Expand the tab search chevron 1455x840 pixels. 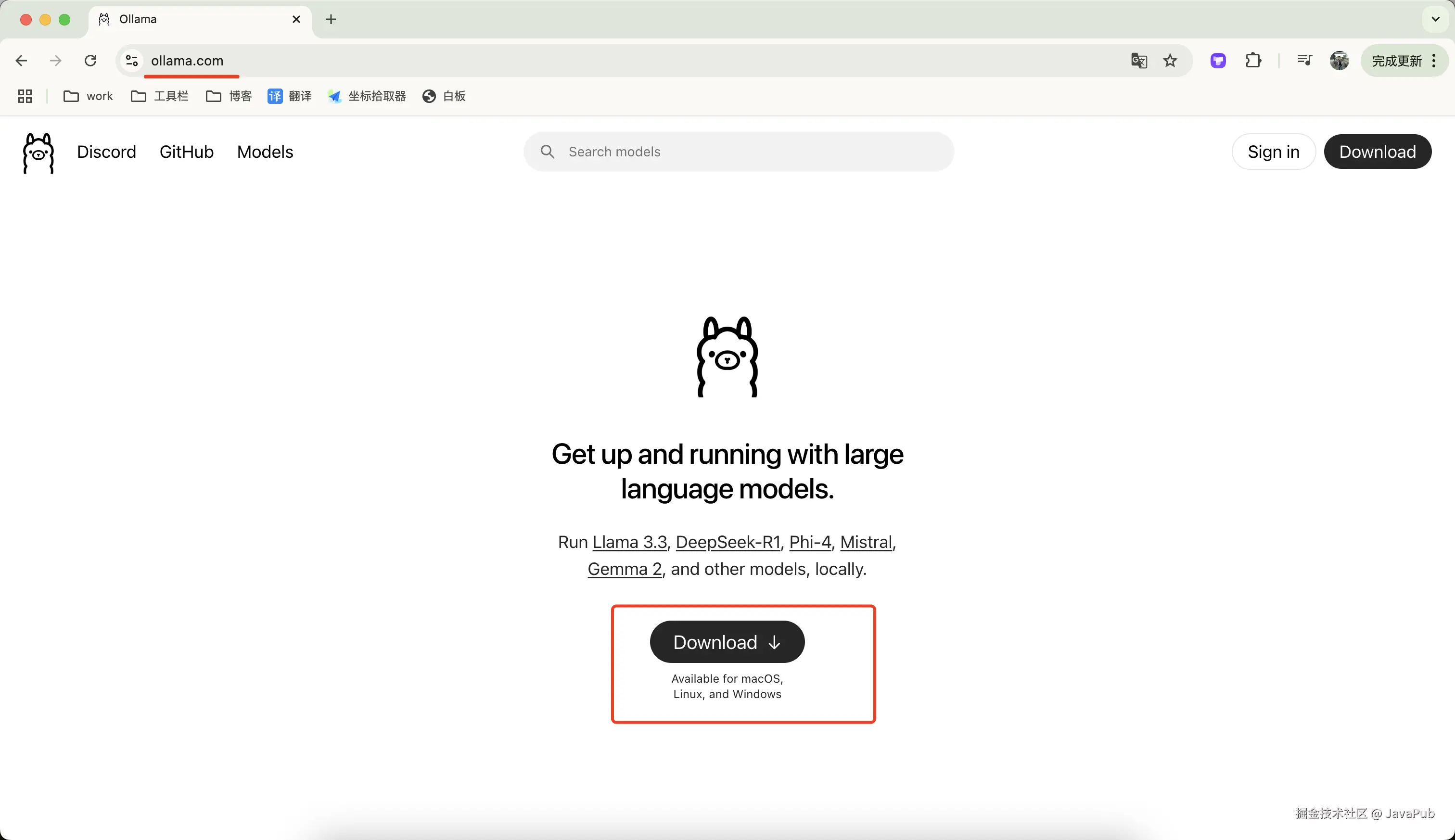[1435, 19]
